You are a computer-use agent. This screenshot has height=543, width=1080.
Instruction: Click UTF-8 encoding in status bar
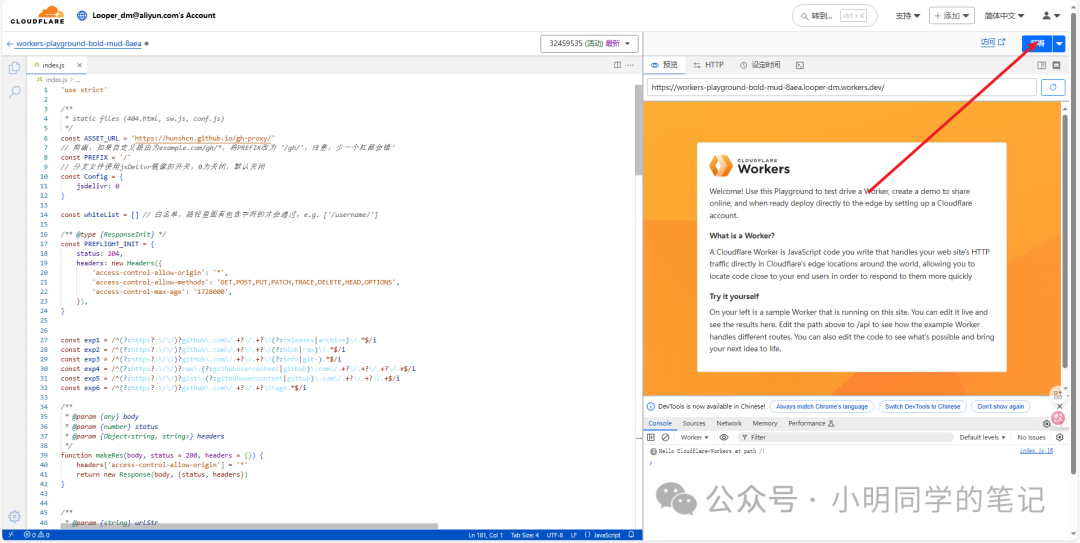point(555,535)
